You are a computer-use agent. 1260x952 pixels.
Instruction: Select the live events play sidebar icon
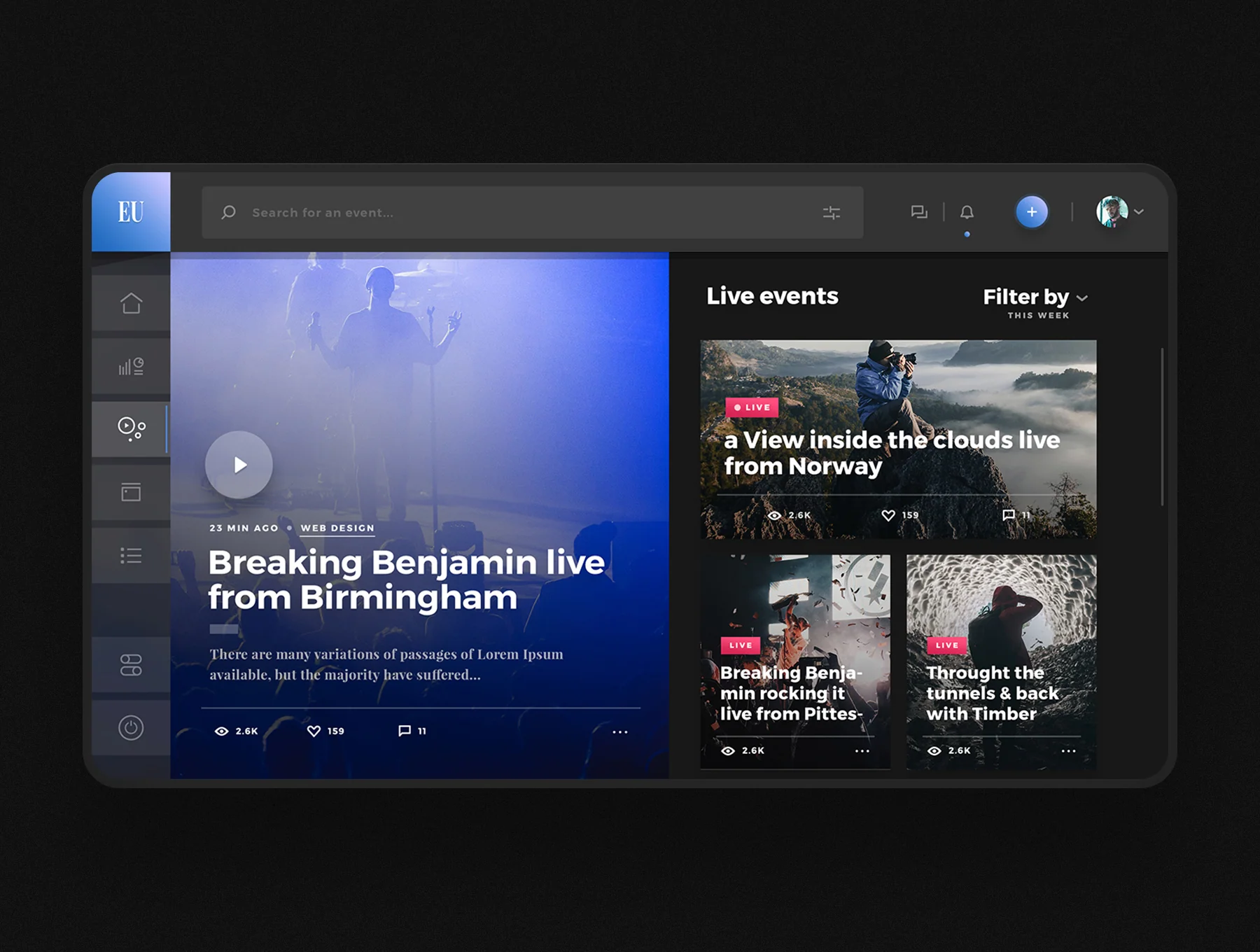131,428
